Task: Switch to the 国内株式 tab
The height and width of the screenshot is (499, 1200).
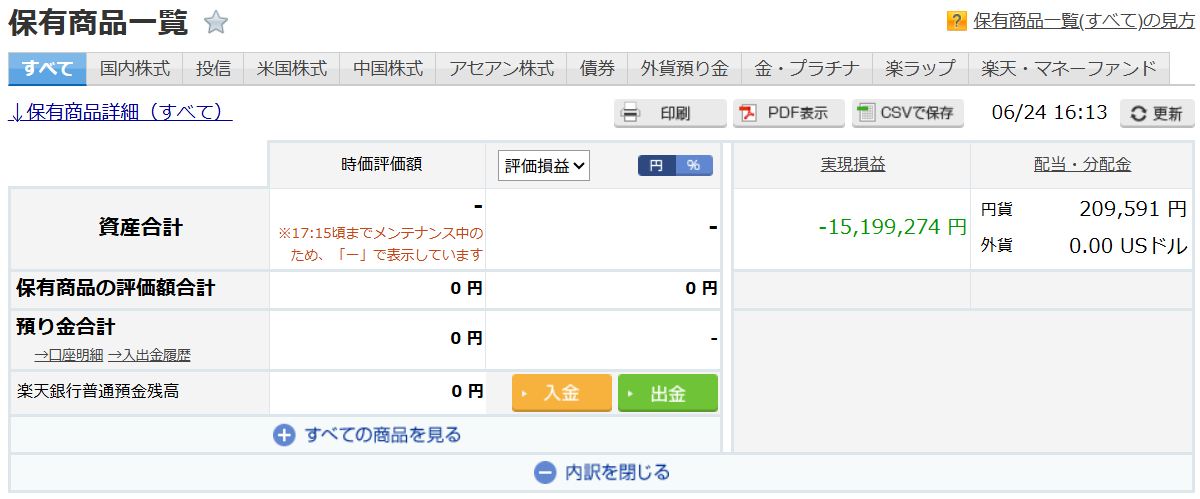Action: (x=135, y=69)
